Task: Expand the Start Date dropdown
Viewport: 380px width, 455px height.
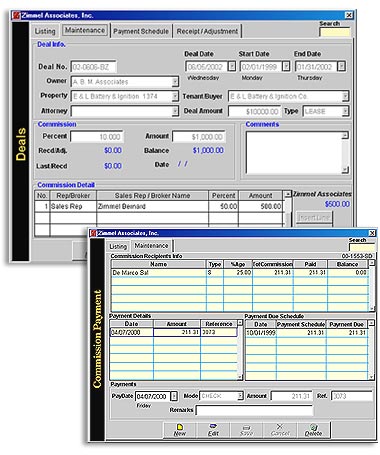Action: click(286, 66)
